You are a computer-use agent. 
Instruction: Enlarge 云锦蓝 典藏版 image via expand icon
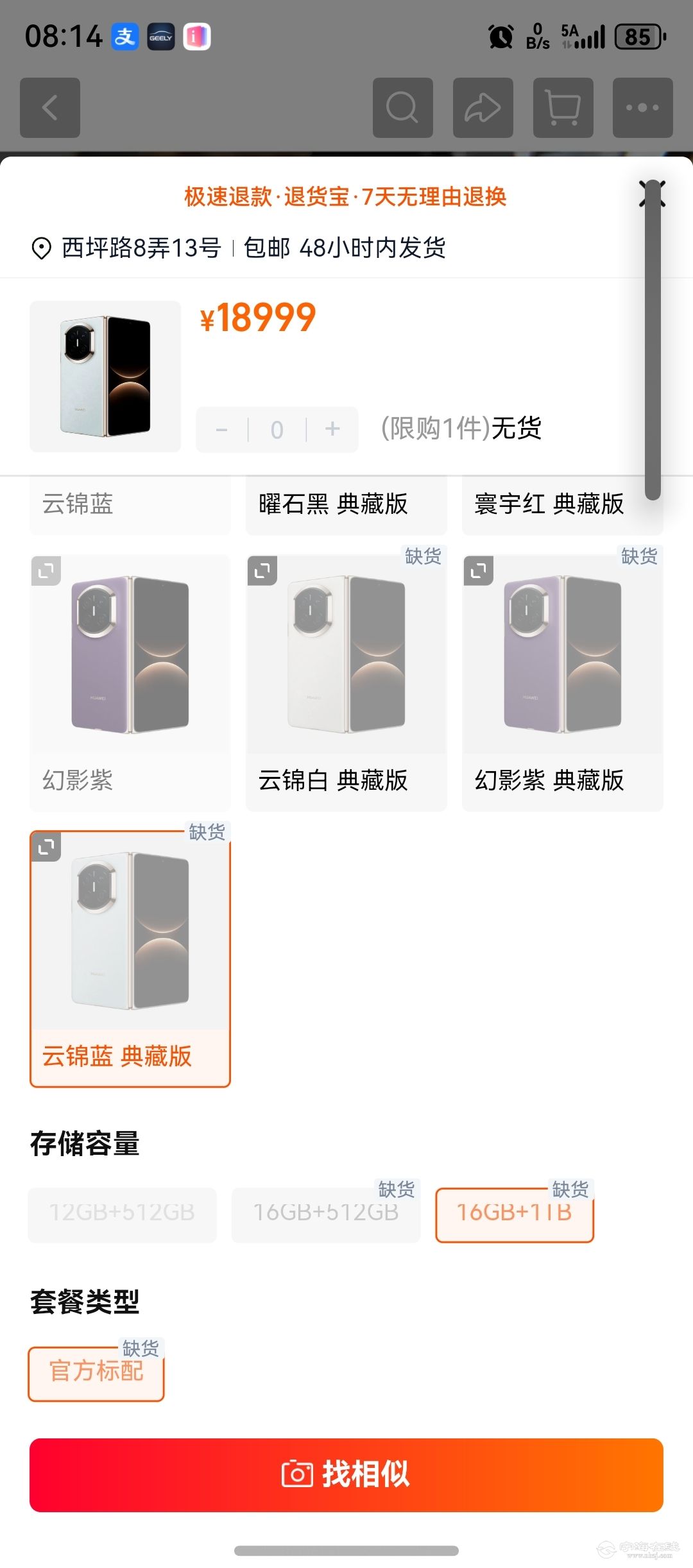[x=46, y=847]
